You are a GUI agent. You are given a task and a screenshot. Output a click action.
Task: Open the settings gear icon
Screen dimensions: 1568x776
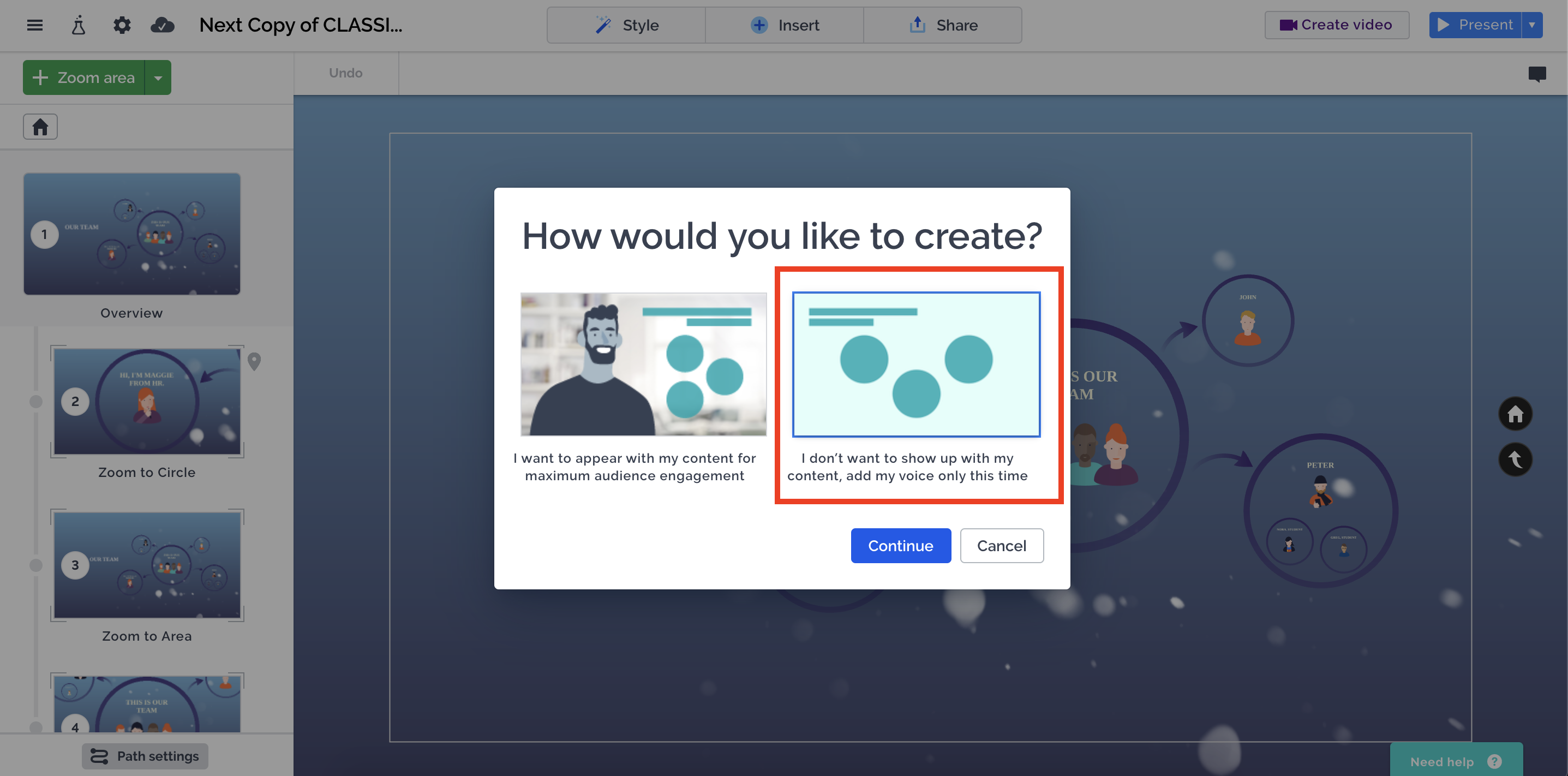(x=122, y=25)
